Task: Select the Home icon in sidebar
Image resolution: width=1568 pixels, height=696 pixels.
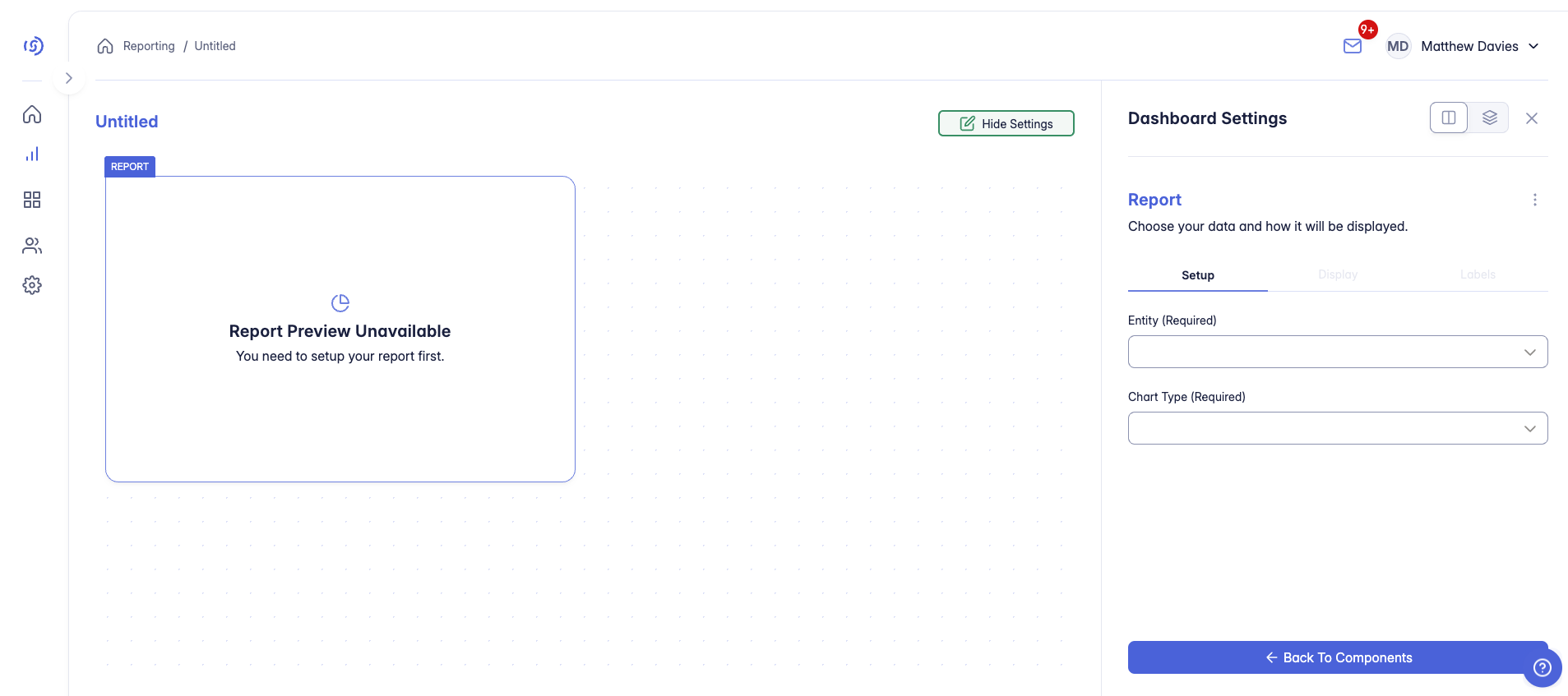Action: [32, 114]
